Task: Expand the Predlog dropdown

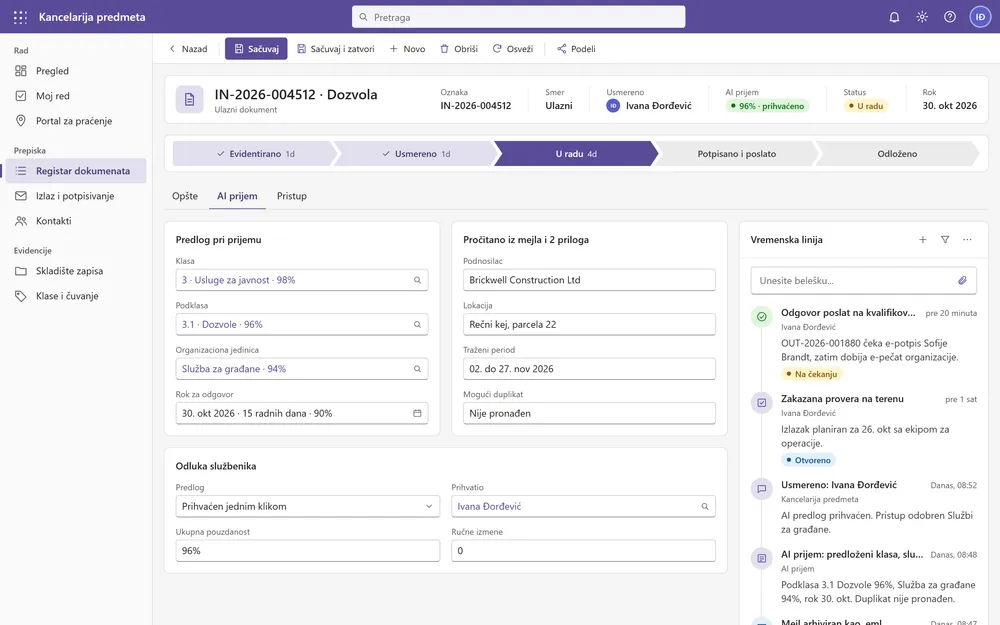Action: (307, 506)
